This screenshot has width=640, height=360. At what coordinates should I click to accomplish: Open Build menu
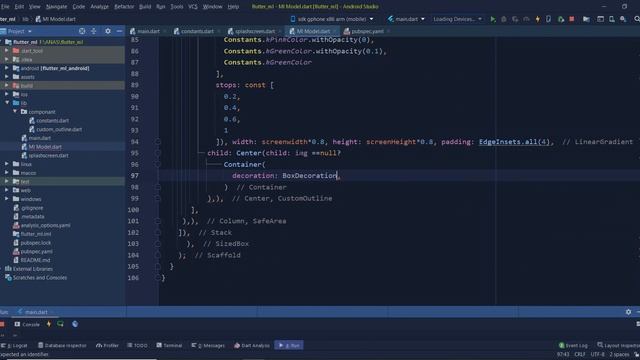point(145,7)
